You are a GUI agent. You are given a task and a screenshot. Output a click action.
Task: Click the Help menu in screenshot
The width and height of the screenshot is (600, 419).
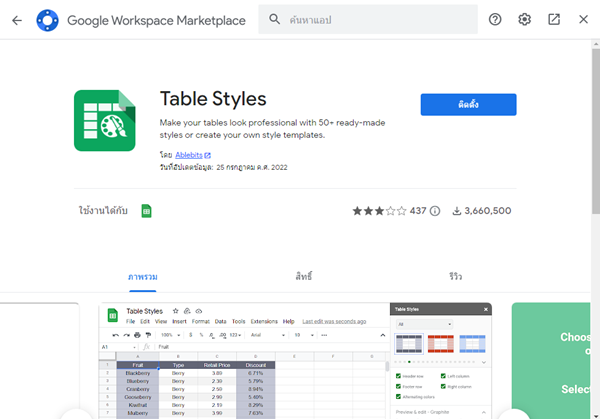pyautogui.click(x=289, y=321)
